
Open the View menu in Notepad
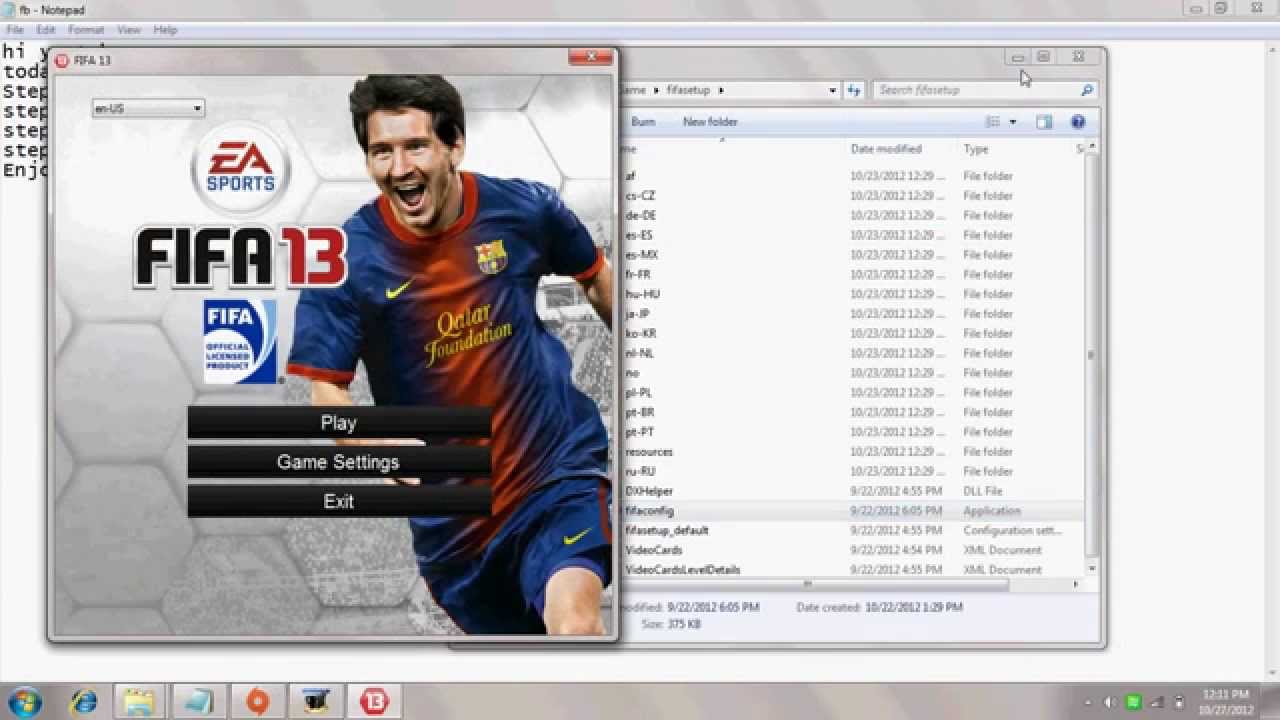[x=129, y=30]
